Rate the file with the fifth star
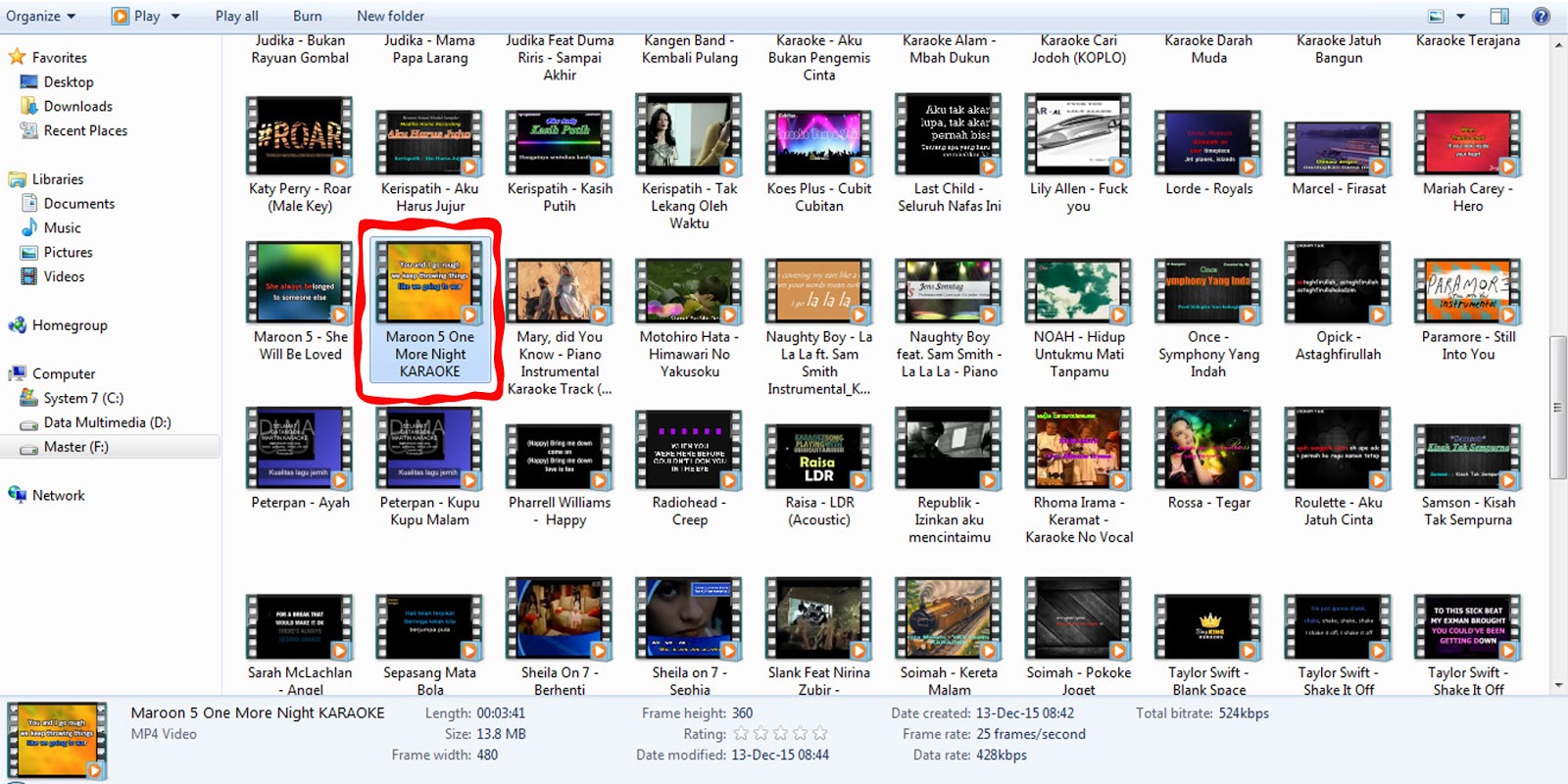This screenshot has height=784, width=1568. (819, 733)
